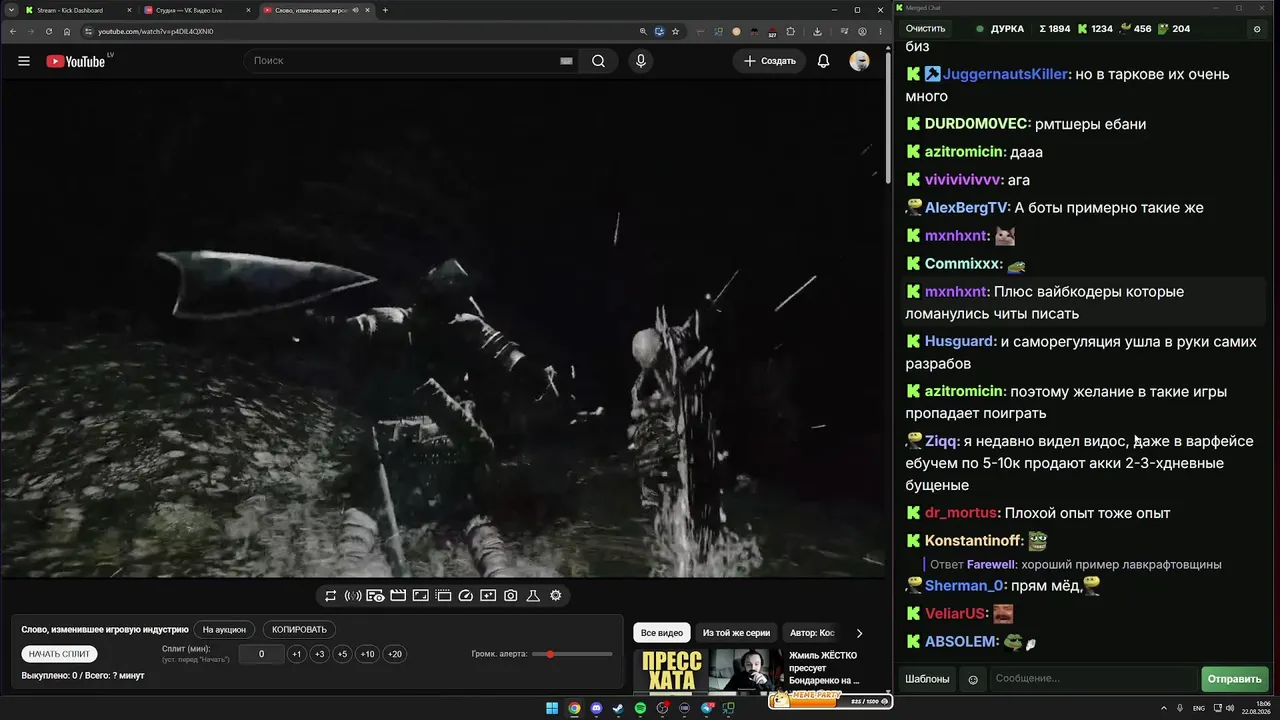Select the Автор chip
1280x720 pixels.
pyautogui.click(x=812, y=633)
